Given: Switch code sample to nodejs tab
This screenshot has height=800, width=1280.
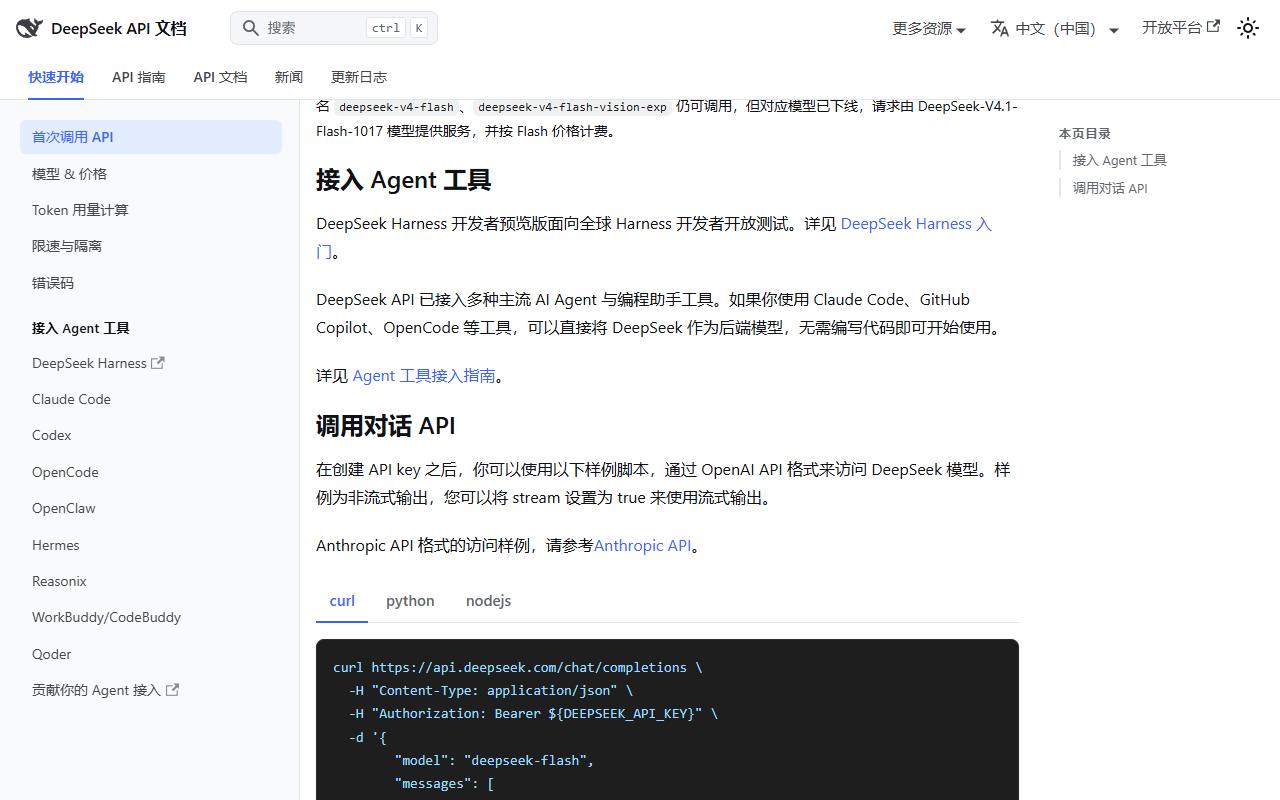Looking at the screenshot, I should click(x=488, y=601).
